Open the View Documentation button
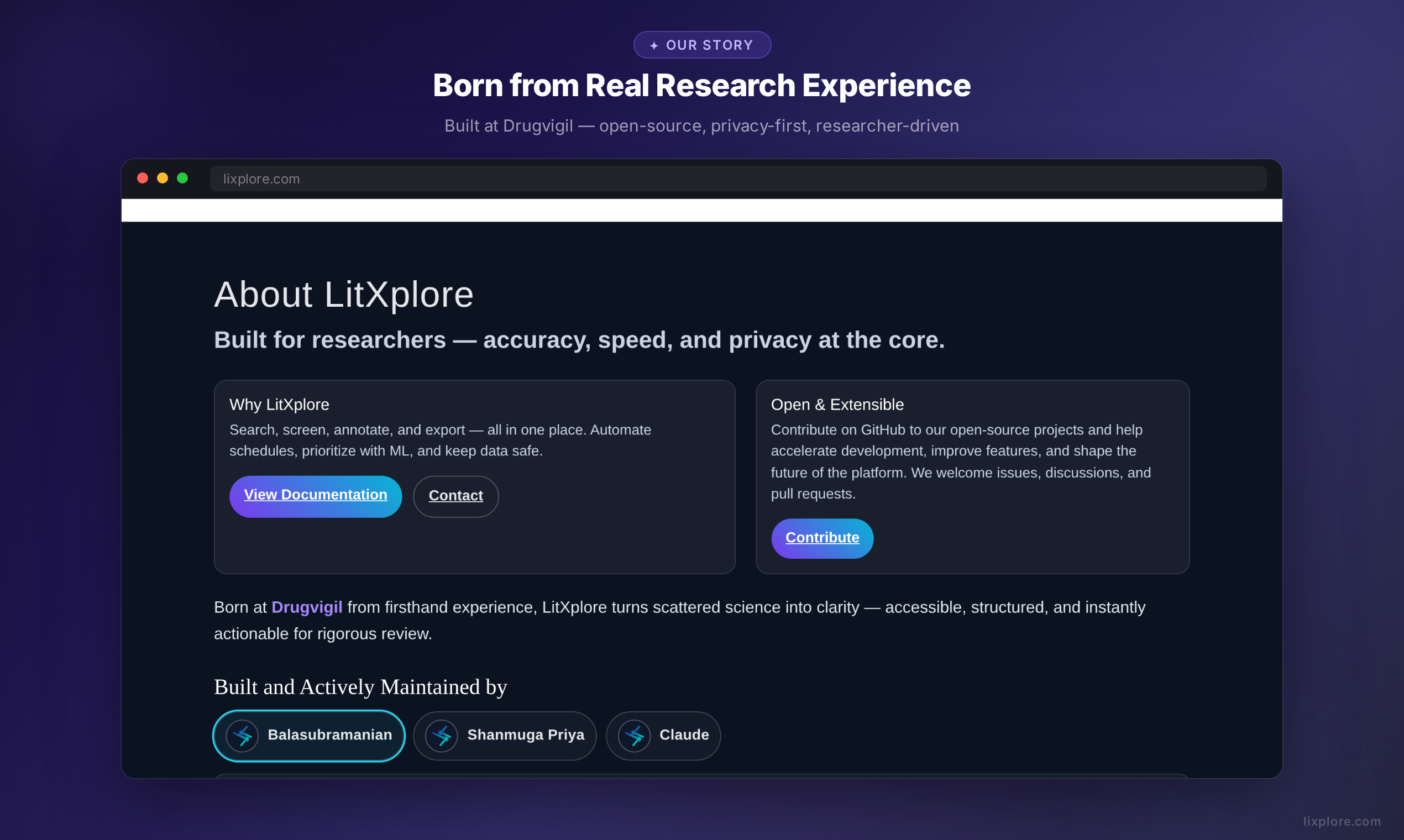This screenshot has width=1404, height=840. 315,496
